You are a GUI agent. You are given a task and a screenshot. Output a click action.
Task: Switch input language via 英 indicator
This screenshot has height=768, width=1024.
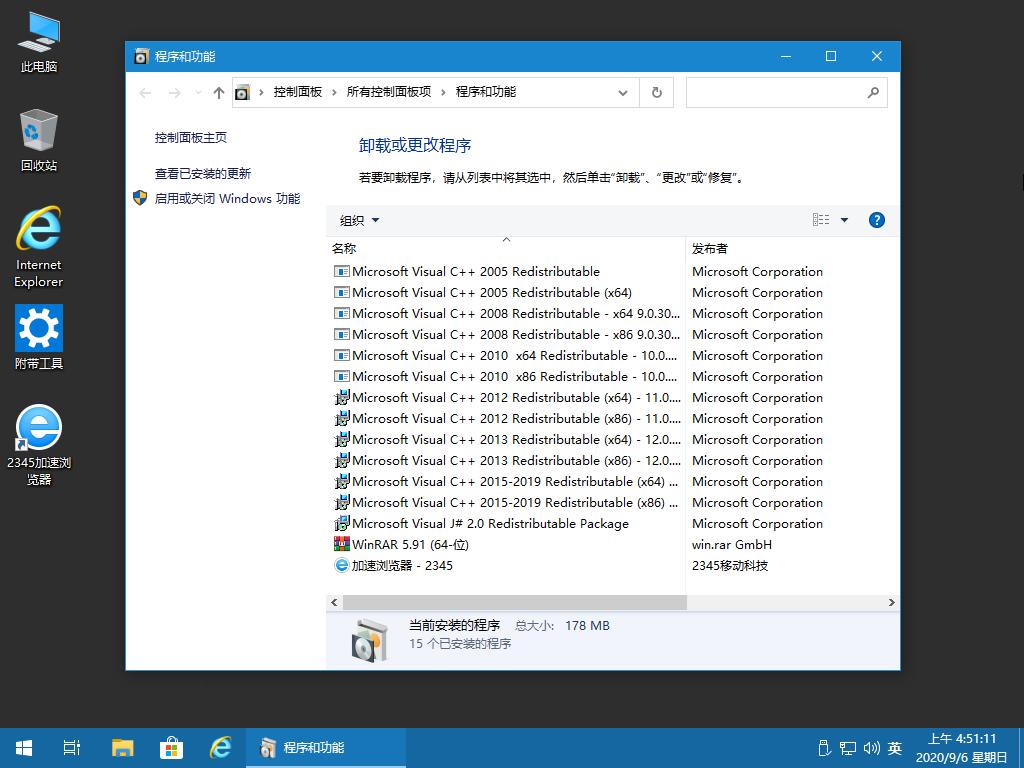point(895,748)
